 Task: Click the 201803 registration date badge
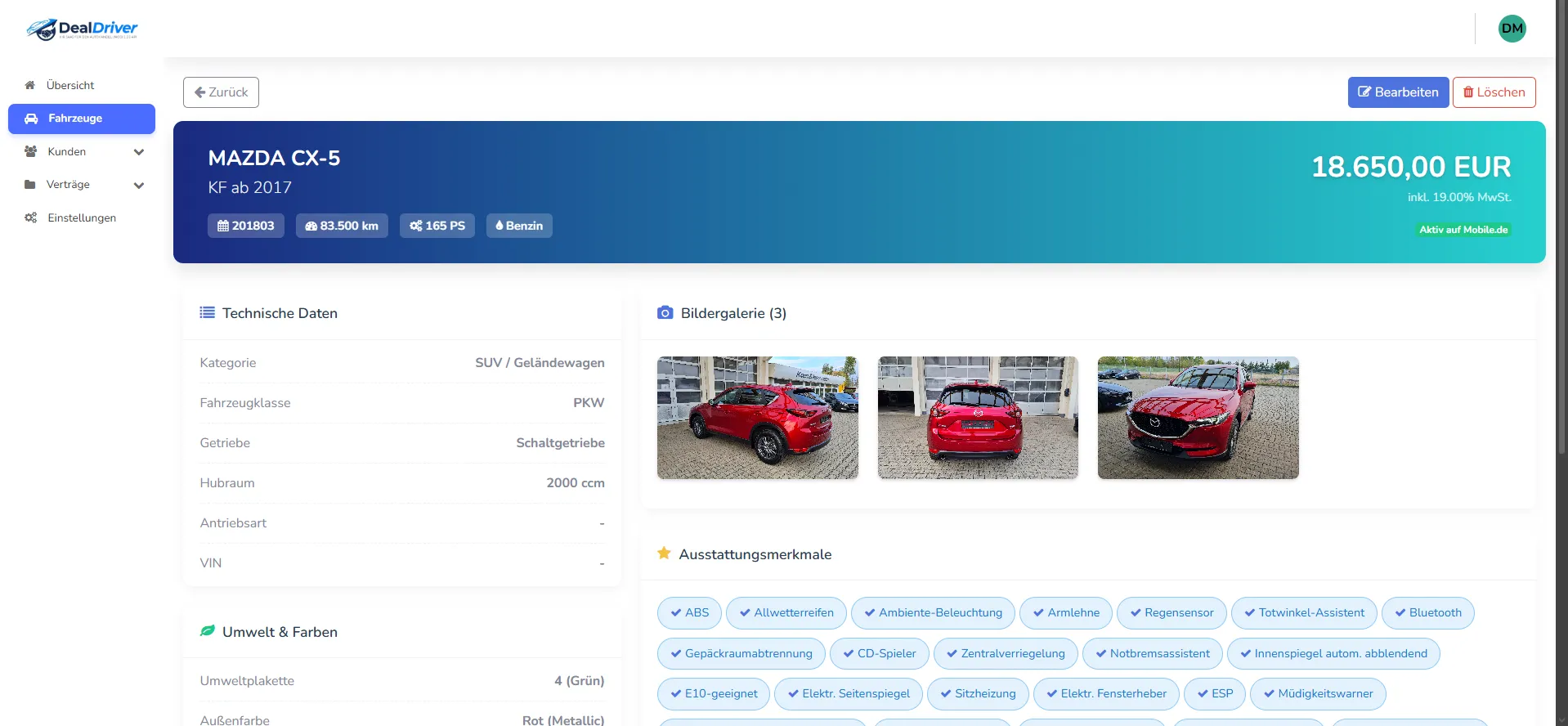click(x=246, y=226)
